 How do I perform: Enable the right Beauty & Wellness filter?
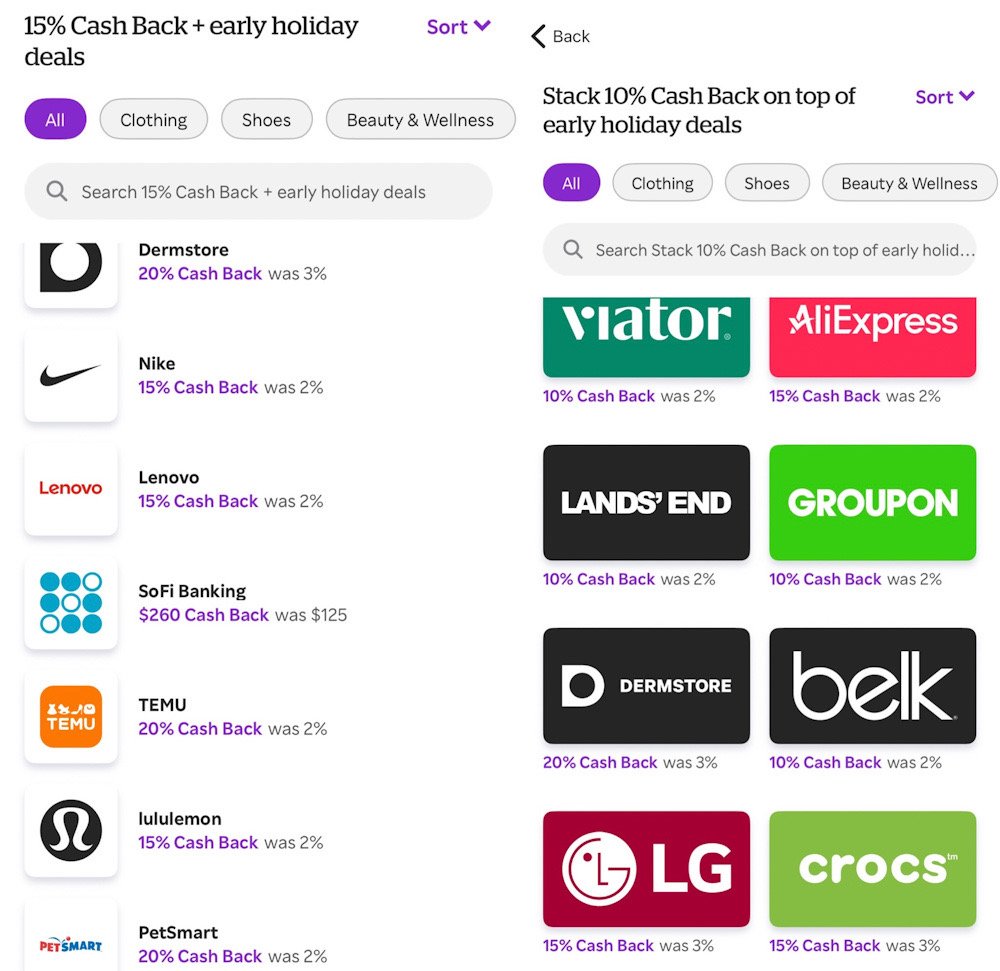[909, 183]
